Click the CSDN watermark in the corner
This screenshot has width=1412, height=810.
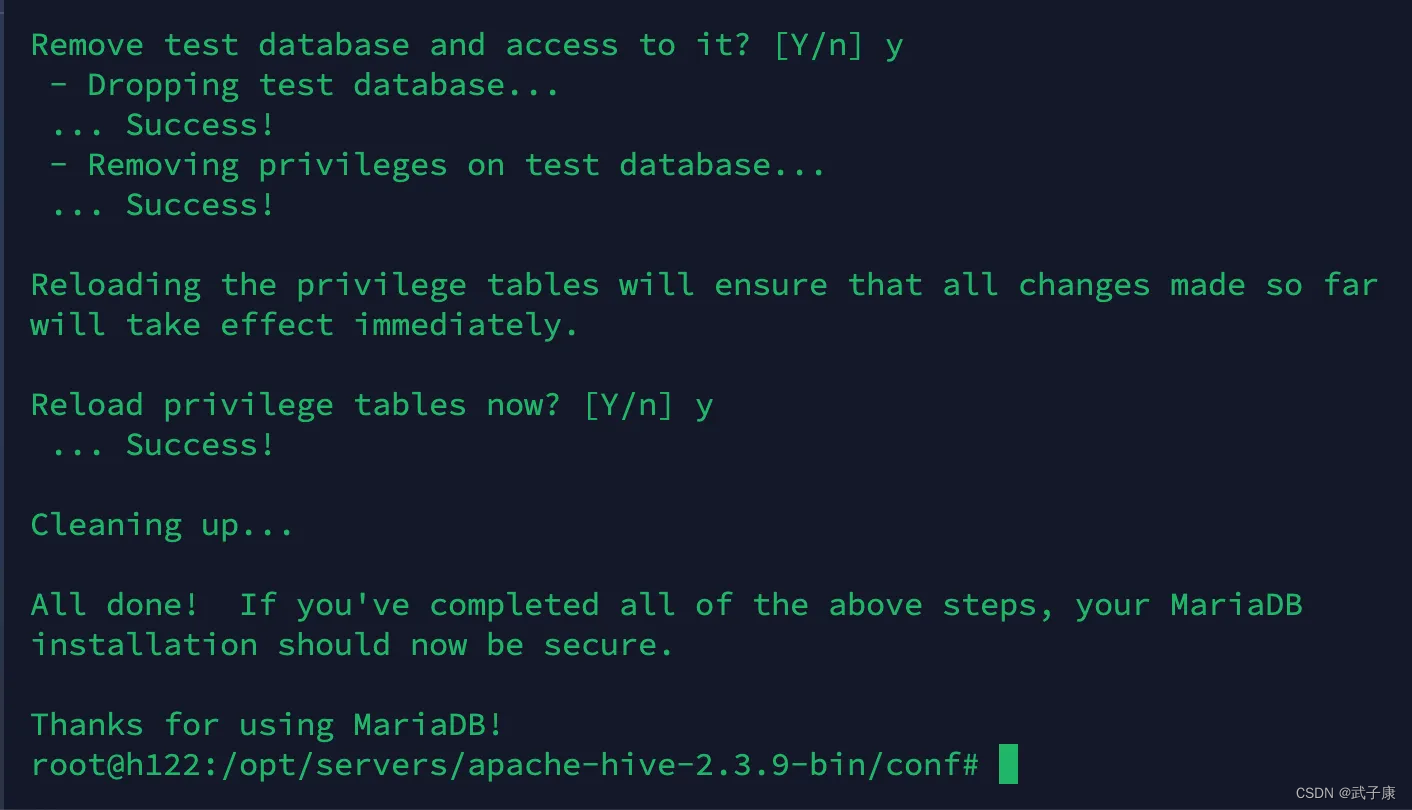click(1345, 793)
